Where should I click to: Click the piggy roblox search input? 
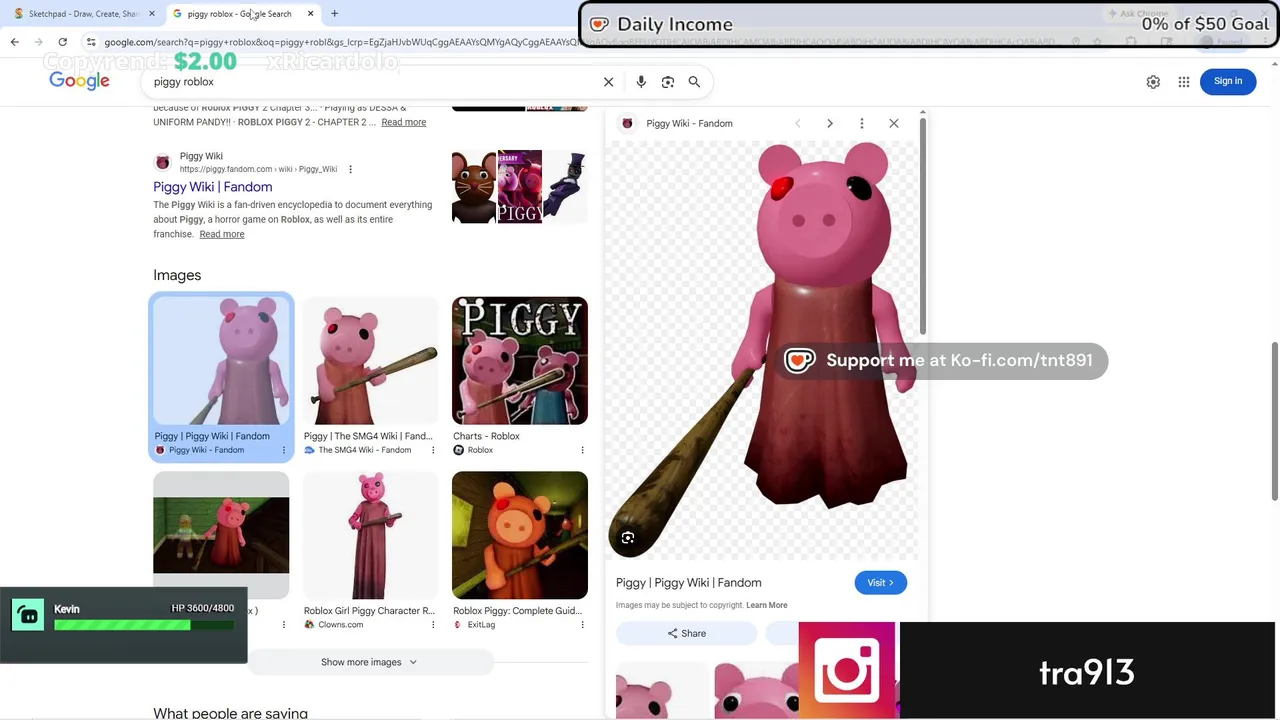tap(372, 82)
